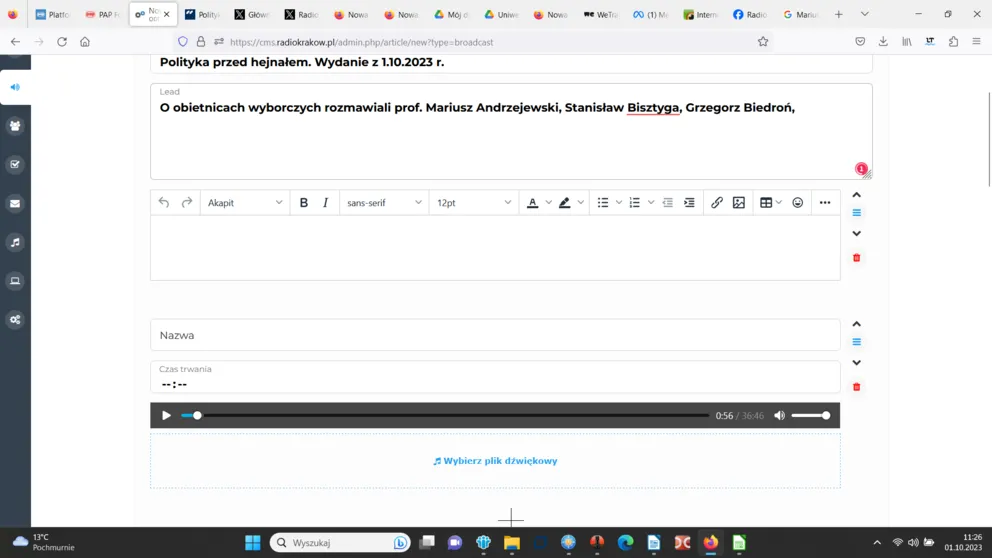Click inside the Lead text area
The width and height of the screenshot is (992, 558).
pyautogui.click(x=511, y=131)
